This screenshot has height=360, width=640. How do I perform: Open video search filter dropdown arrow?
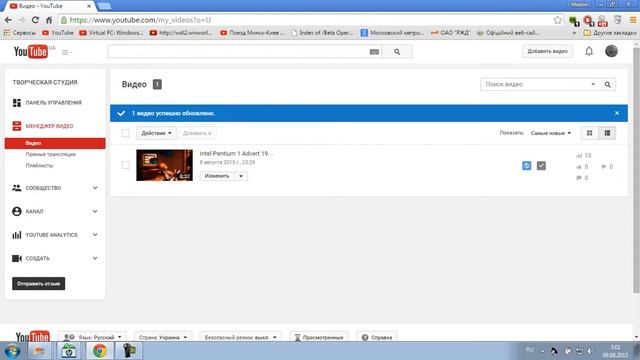coord(593,84)
